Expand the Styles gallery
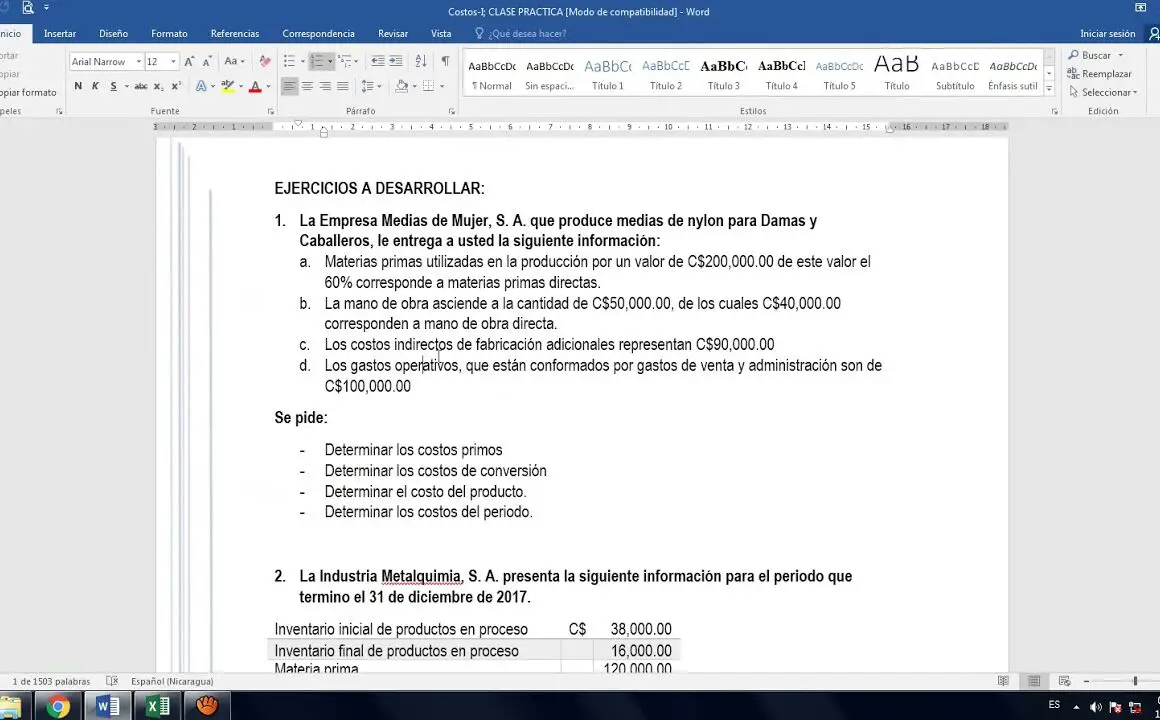The width and height of the screenshot is (1160, 720). 1049,89
